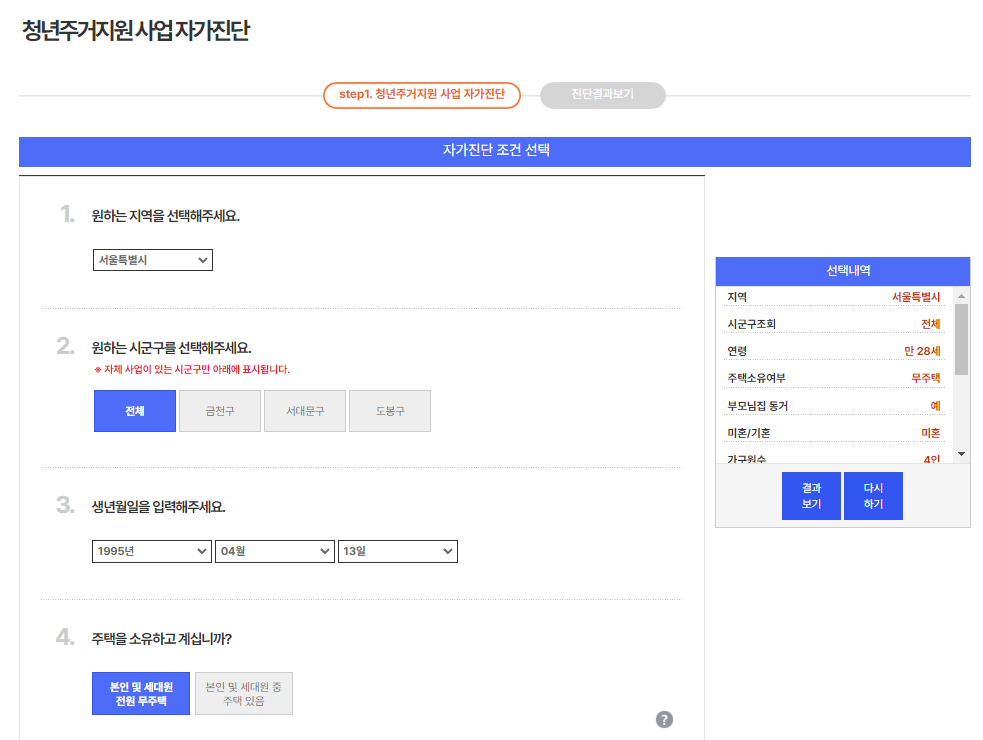The width and height of the screenshot is (983, 740).
Task: Open the 진단결과보기 tab
Action: pos(602,95)
